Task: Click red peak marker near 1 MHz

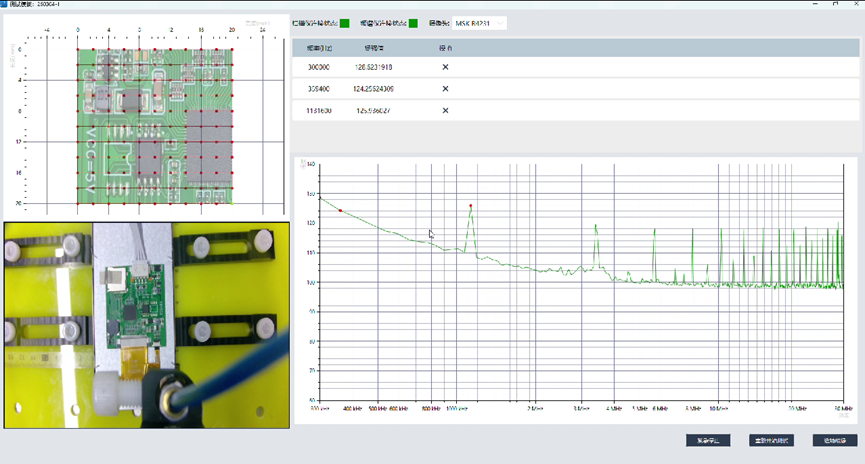Action: [471, 206]
